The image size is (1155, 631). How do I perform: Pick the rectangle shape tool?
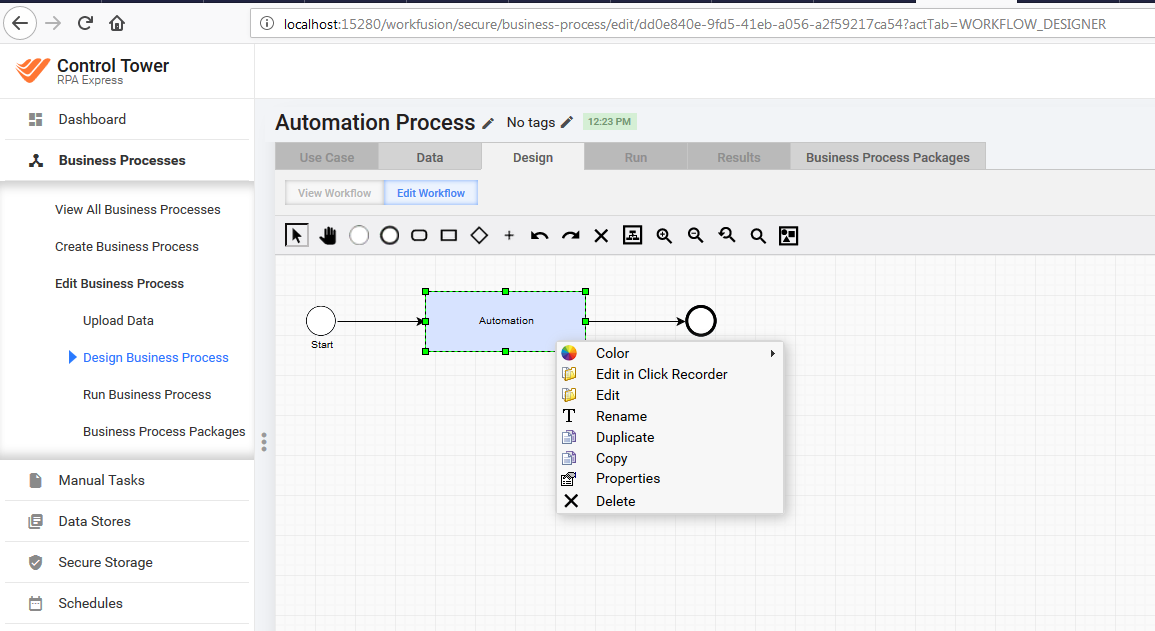click(x=449, y=236)
